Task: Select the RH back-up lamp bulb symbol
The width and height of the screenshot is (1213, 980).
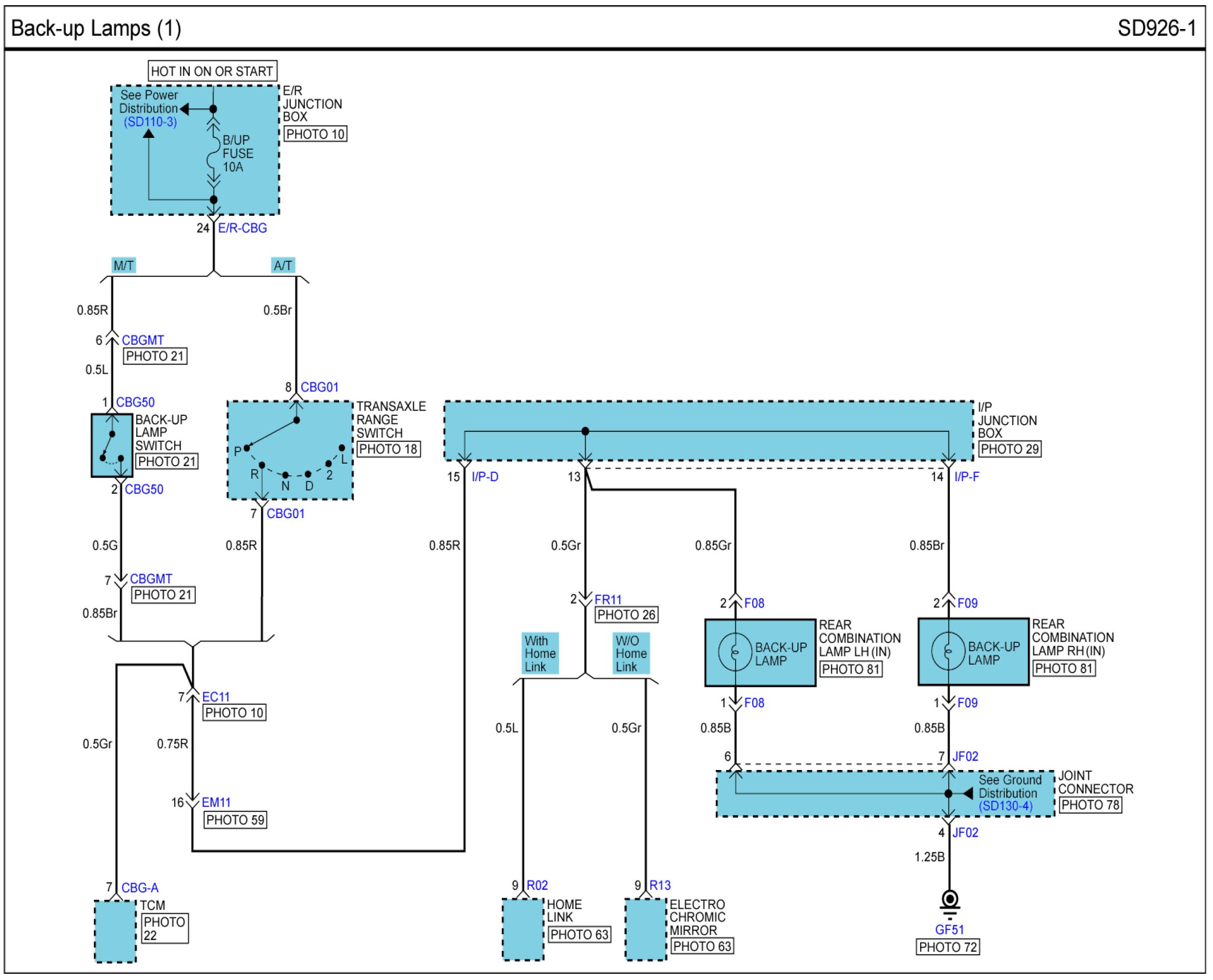Action: (948, 651)
